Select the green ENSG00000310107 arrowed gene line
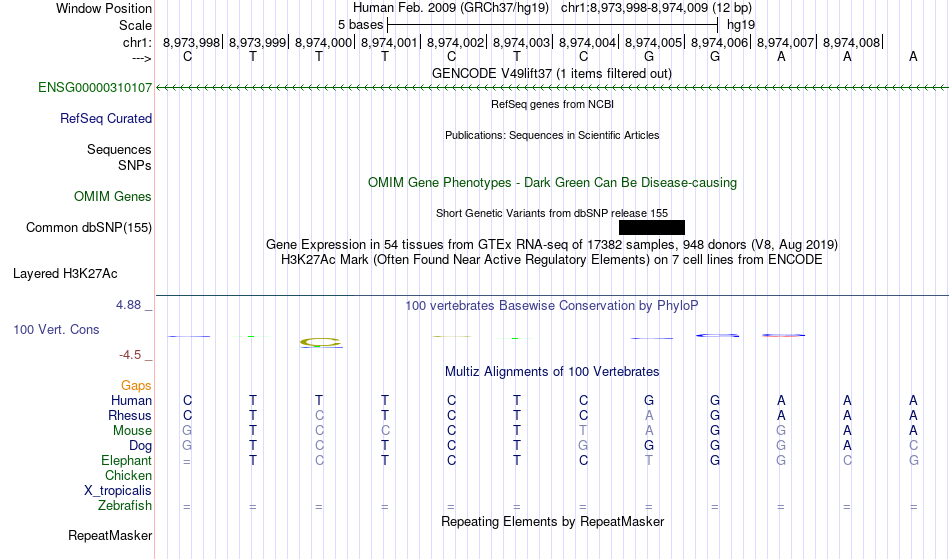The image size is (950, 559). (x=552, y=88)
